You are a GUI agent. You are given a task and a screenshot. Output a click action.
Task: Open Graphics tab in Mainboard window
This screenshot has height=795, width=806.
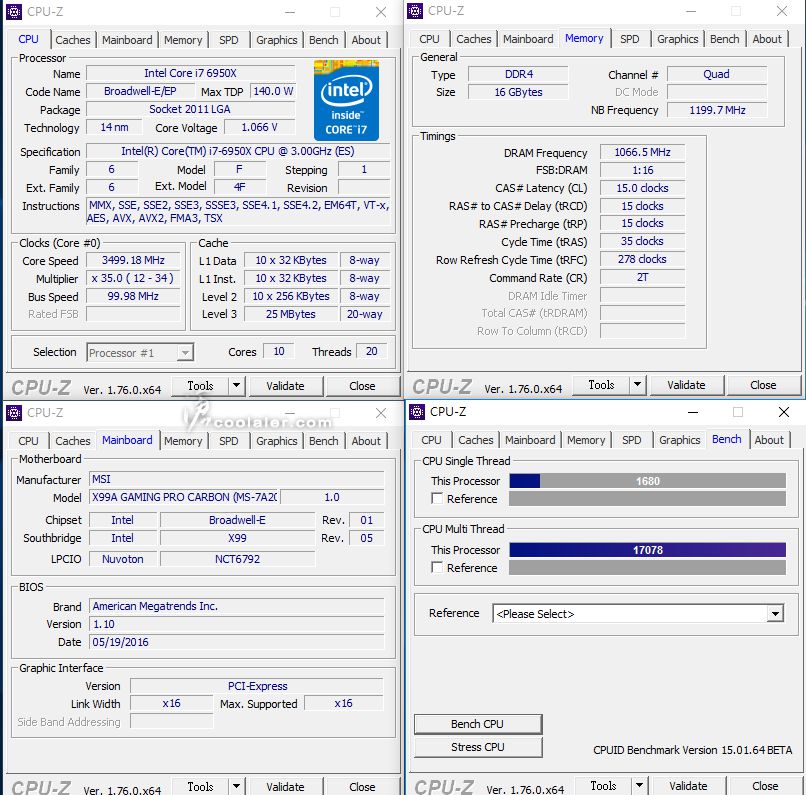pos(277,441)
